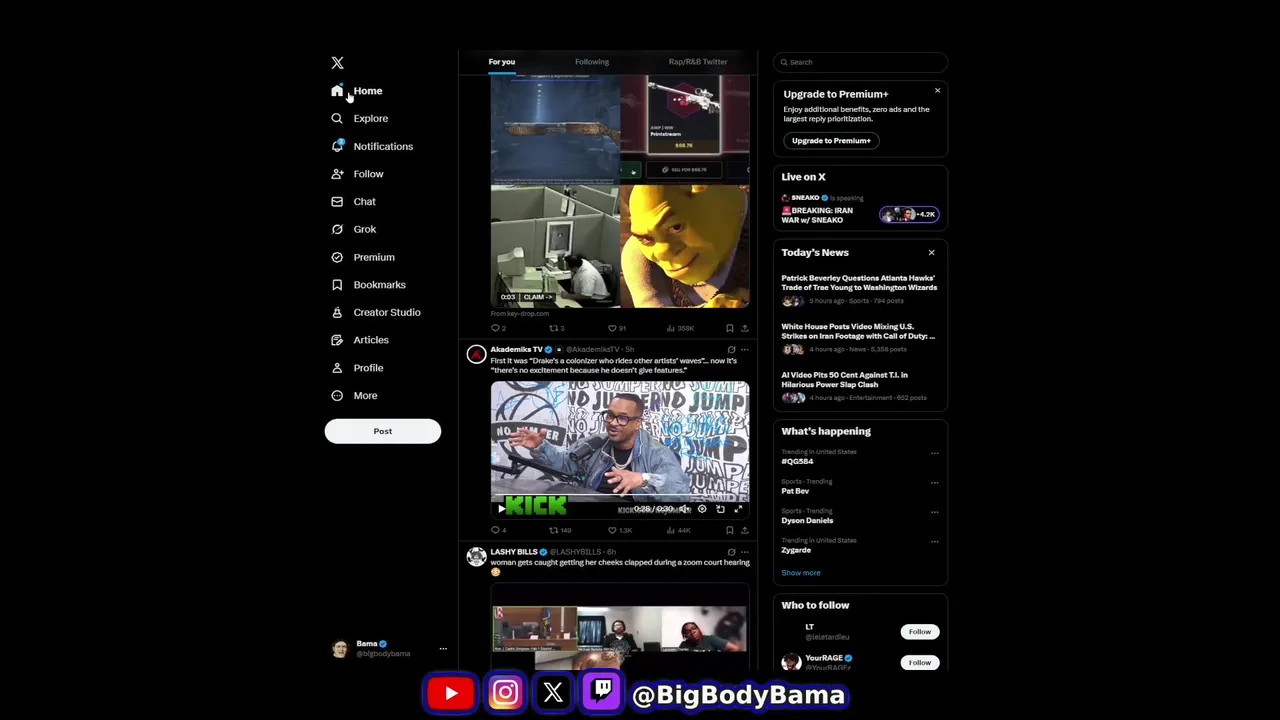View analytics of Akademiks TV post 44K
1280x720 pixels.
point(679,530)
